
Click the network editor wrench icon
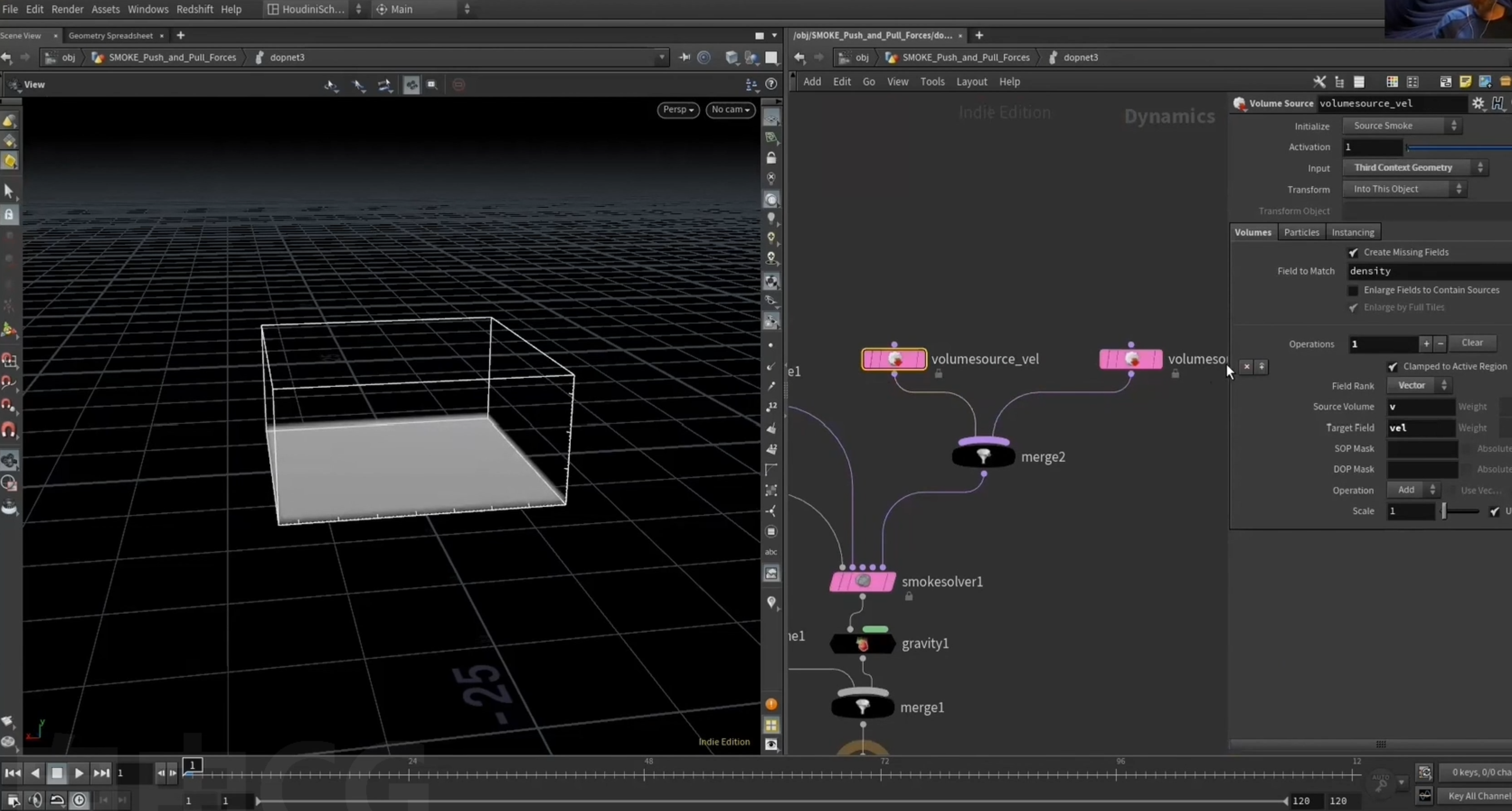click(1319, 82)
